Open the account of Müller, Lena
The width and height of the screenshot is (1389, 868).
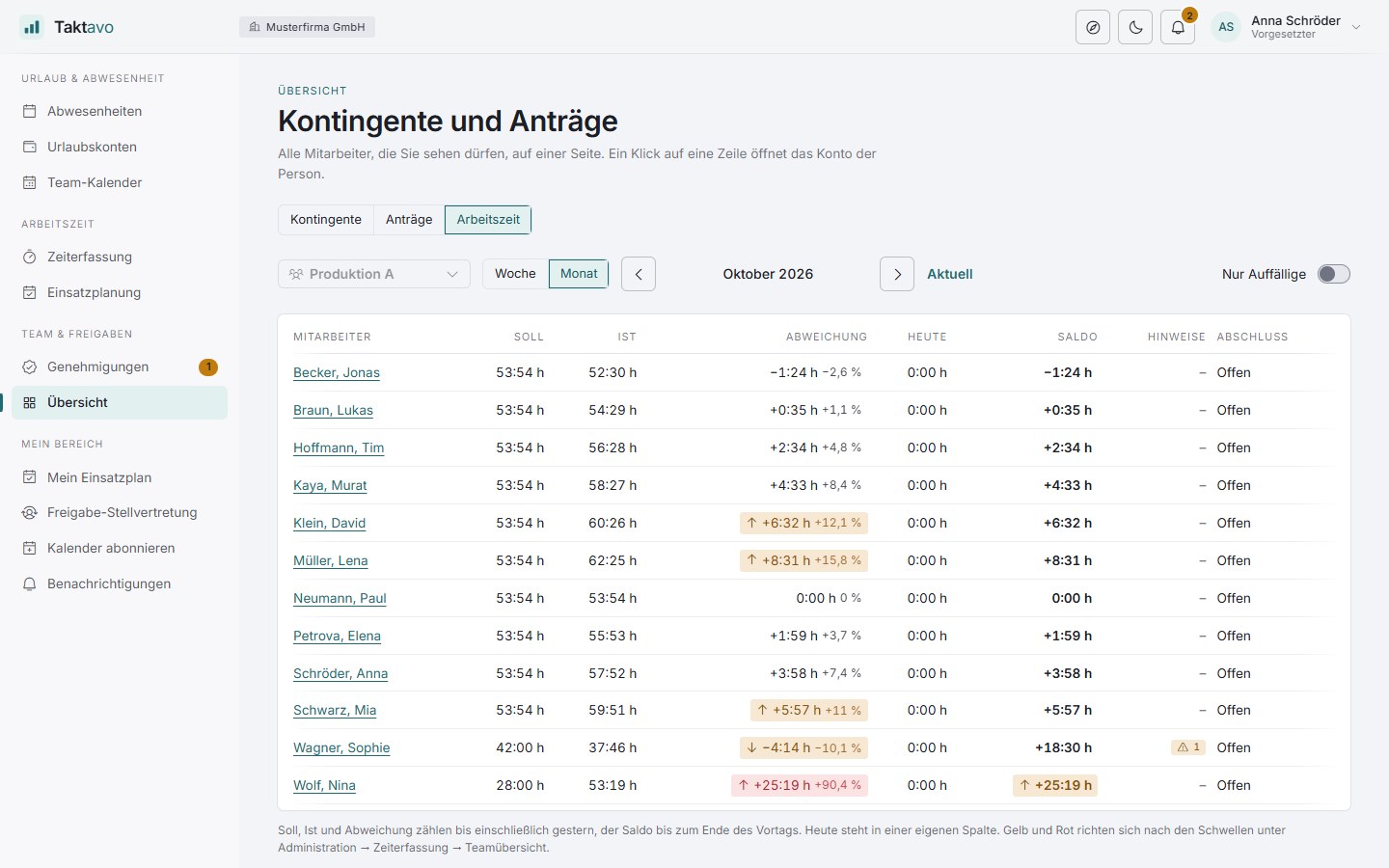pos(330,560)
